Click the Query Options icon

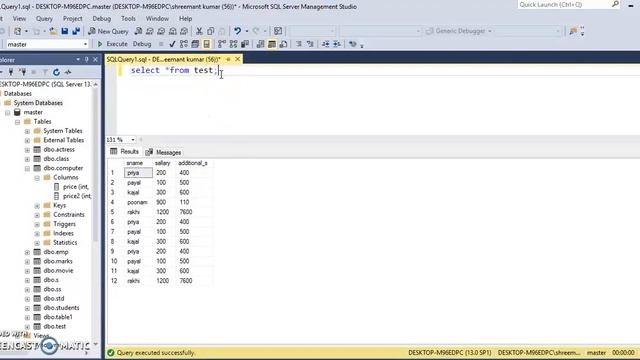click(x=195, y=44)
